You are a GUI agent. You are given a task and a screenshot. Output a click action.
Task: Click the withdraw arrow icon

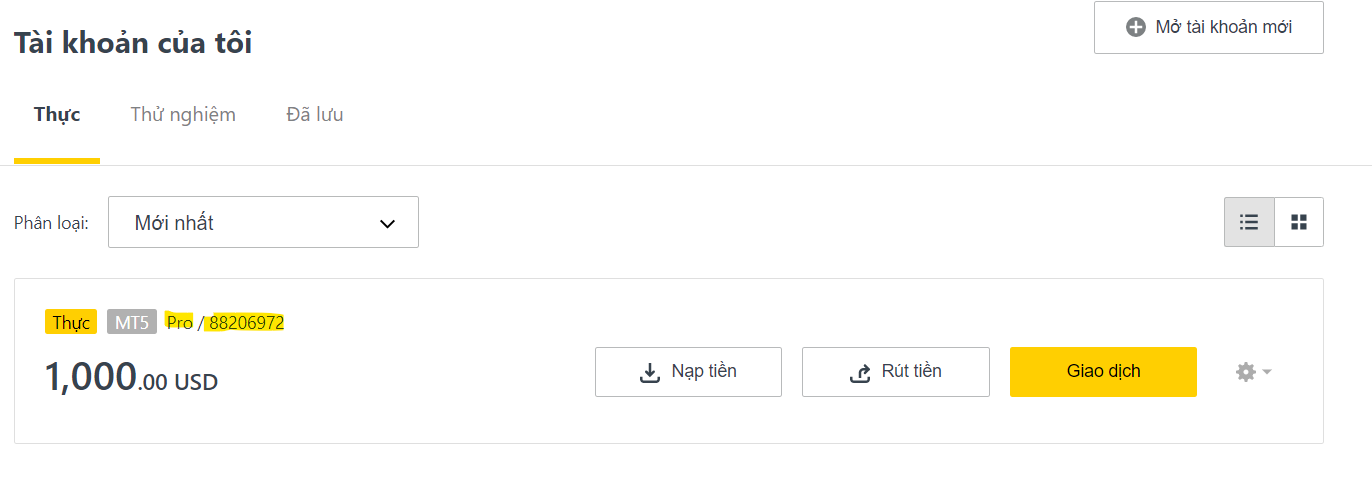859,372
